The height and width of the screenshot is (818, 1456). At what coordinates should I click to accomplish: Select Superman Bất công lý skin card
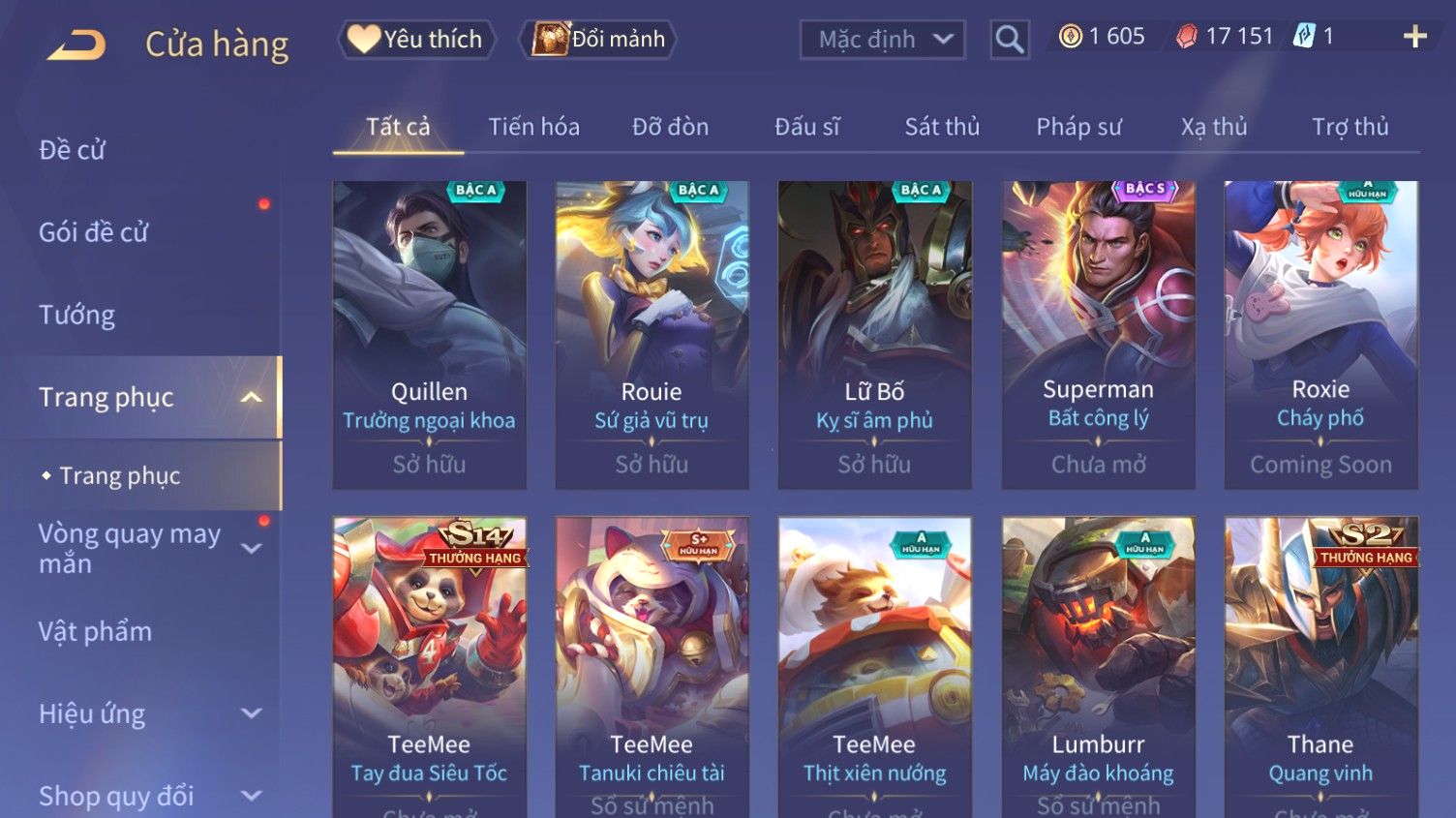click(1098, 335)
